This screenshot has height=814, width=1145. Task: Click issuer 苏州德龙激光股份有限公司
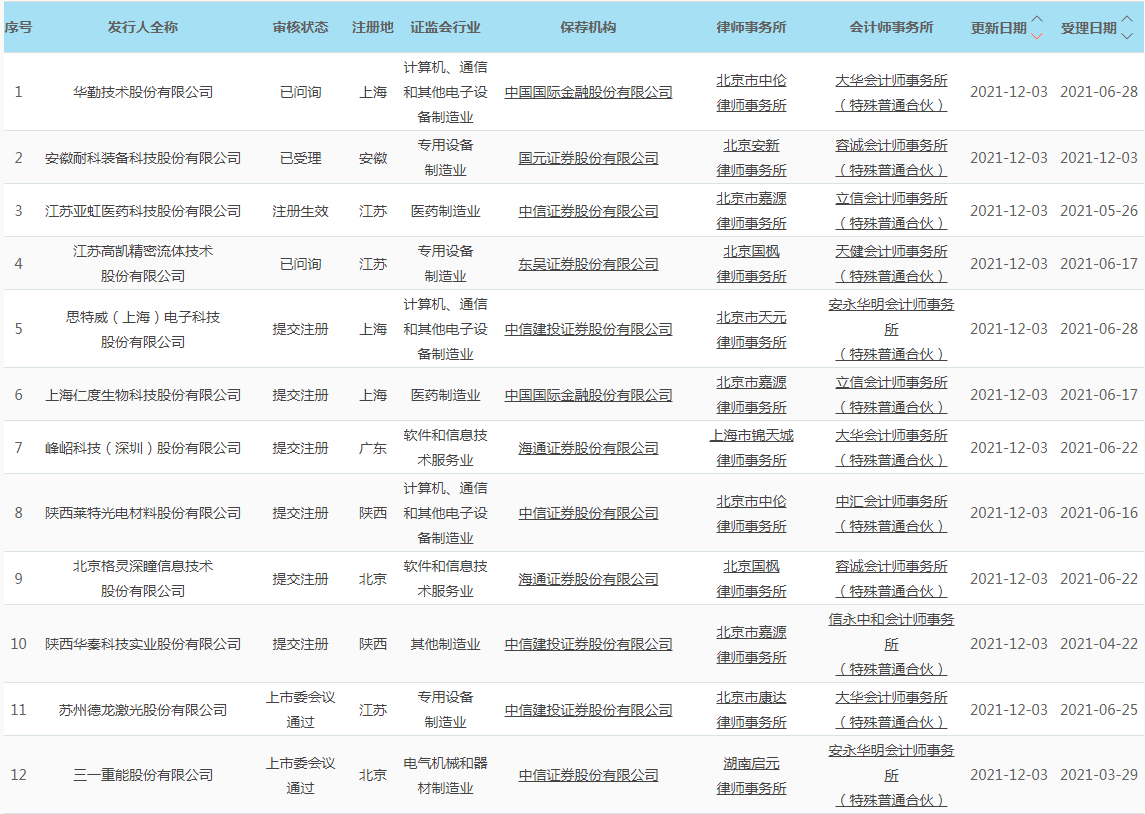pyautogui.click(x=143, y=710)
